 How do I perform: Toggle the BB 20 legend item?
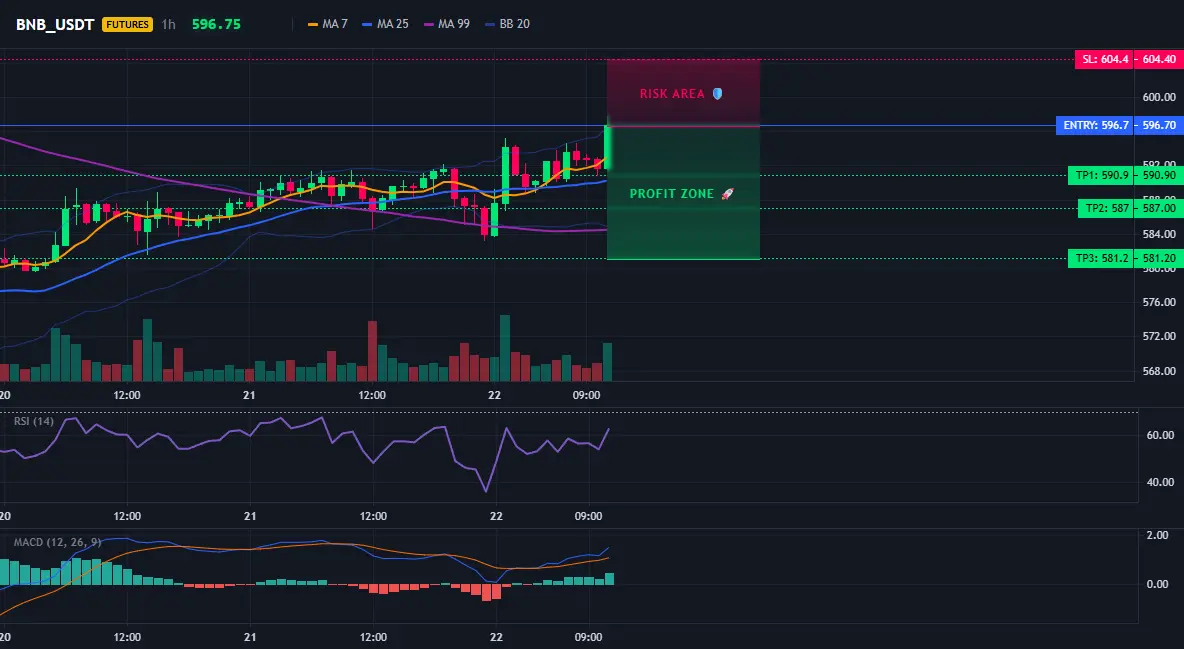pos(507,24)
